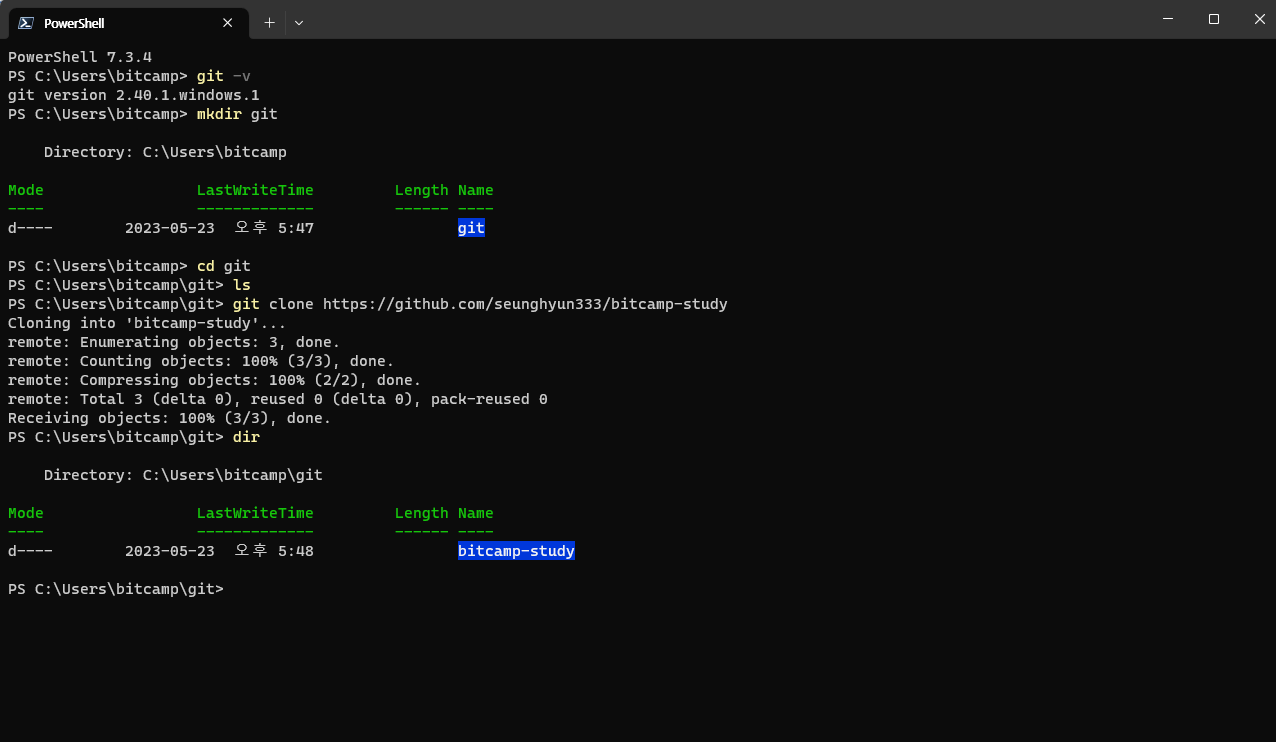The width and height of the screenshot is (1276, 742).
Task: Click 'remote: Compressing objects' output line
Action: coord(215,380)
